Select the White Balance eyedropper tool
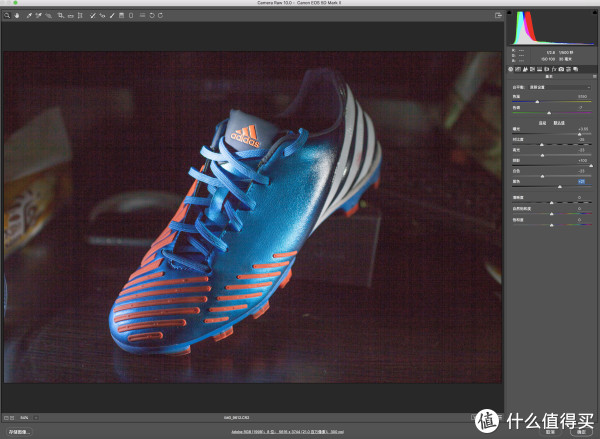This screenshot has width=600, height=439. pos(29,15)
